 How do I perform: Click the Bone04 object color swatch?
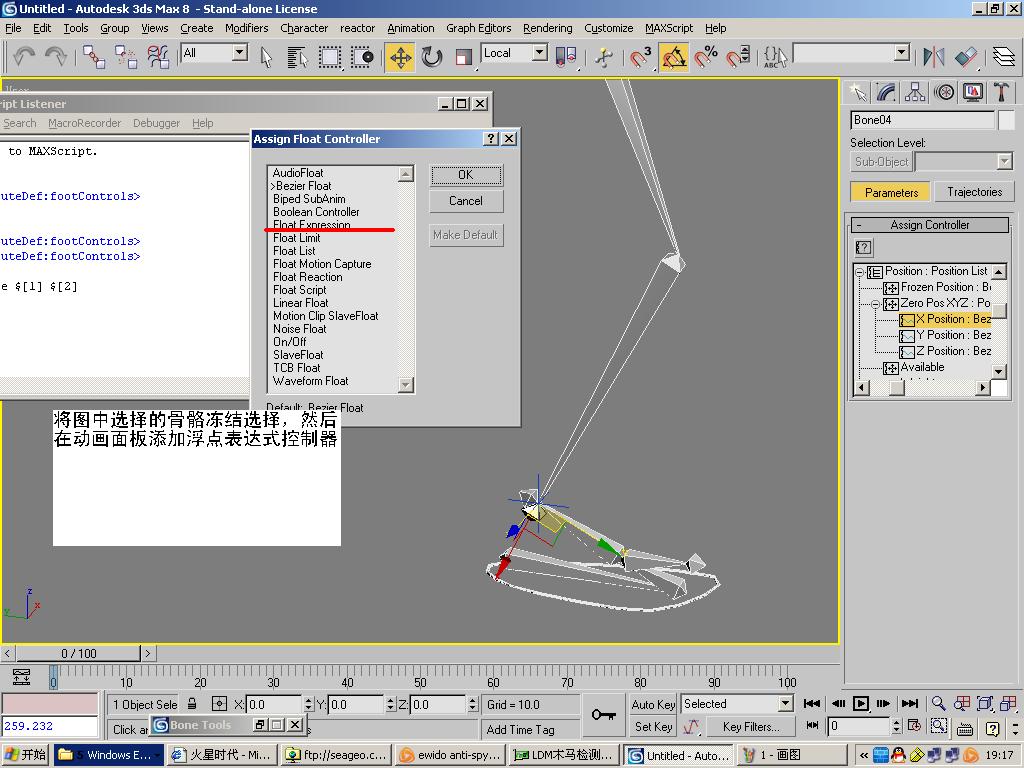(x=1006, y=120)
